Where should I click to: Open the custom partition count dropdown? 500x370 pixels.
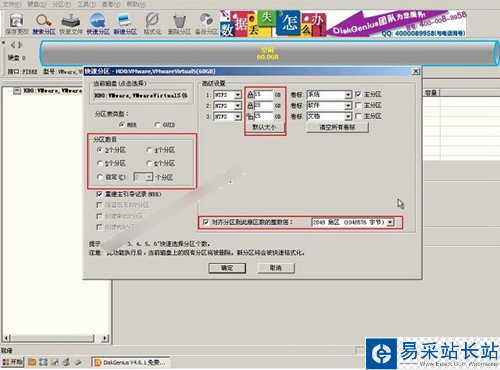149,177
